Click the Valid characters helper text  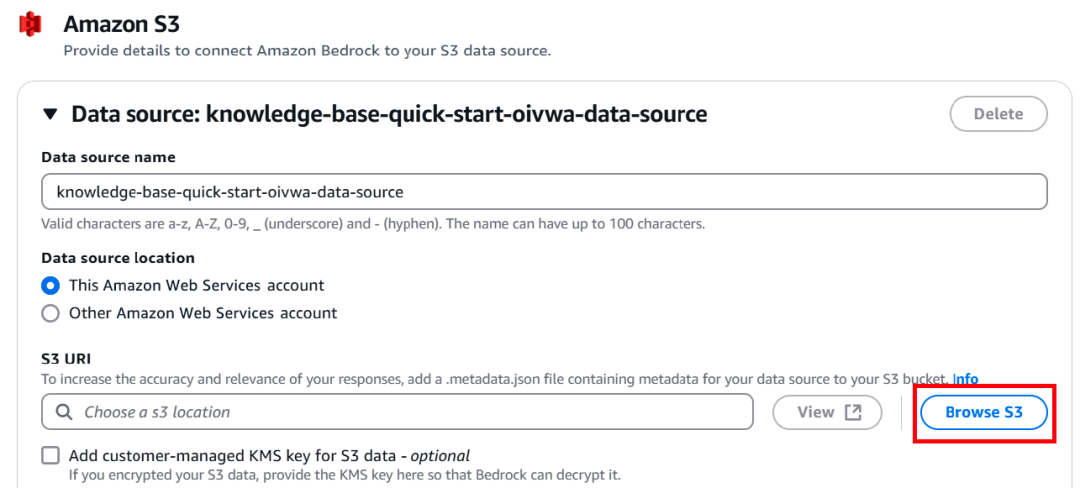click(x=372, y=223)
